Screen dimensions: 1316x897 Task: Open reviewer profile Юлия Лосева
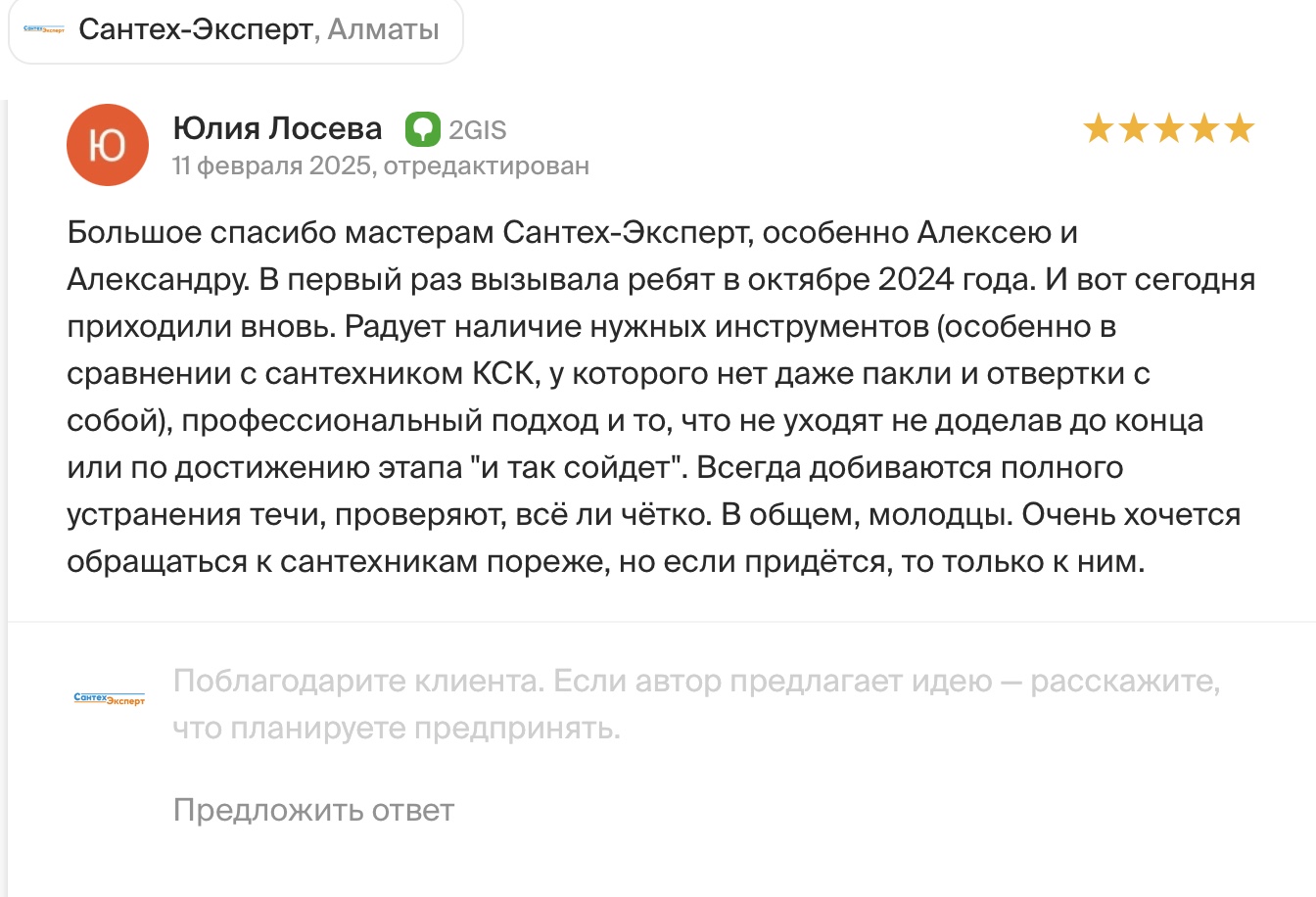pyautogui.click(x=277, y=128)
